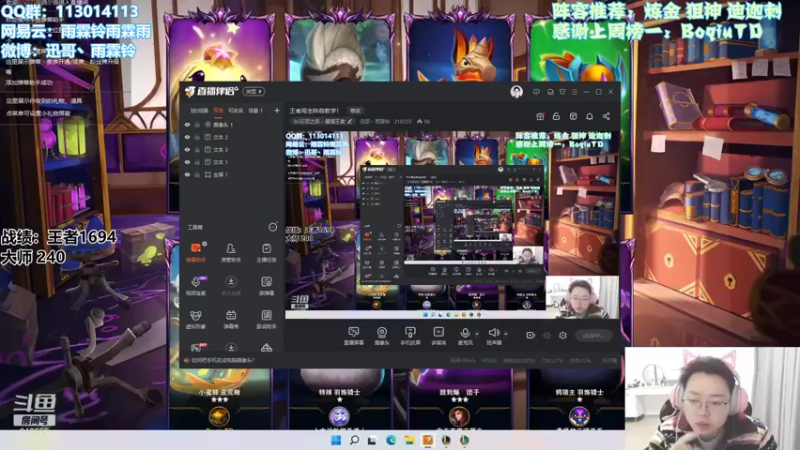Image resolution: width=800 pixels, height=450 pixels.
Task: Expand the speaker dropdown arrow
Action: (x=506, y=334)
